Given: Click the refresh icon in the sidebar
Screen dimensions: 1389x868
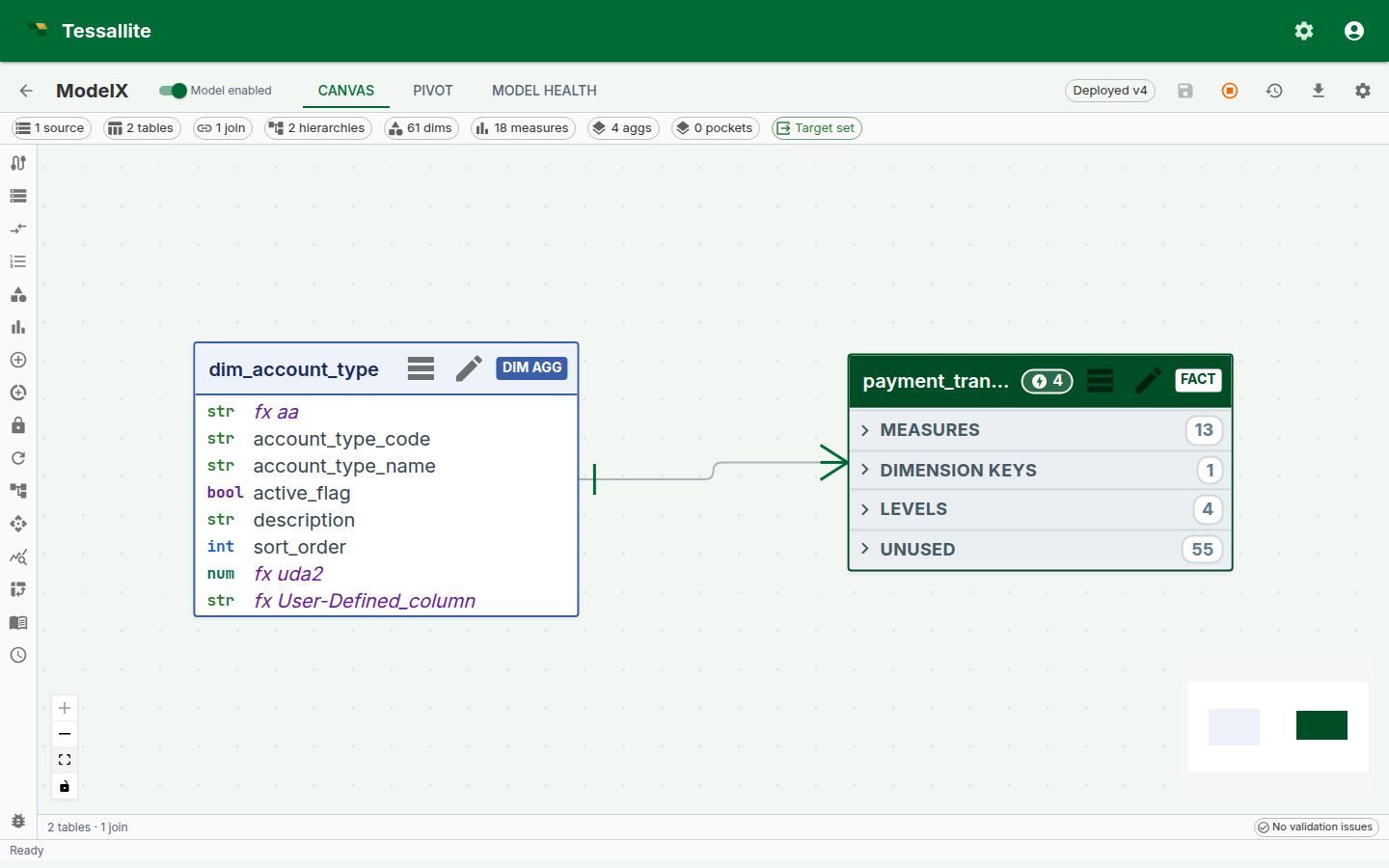Looking at the screenshot, I should [x=18, y=458].
